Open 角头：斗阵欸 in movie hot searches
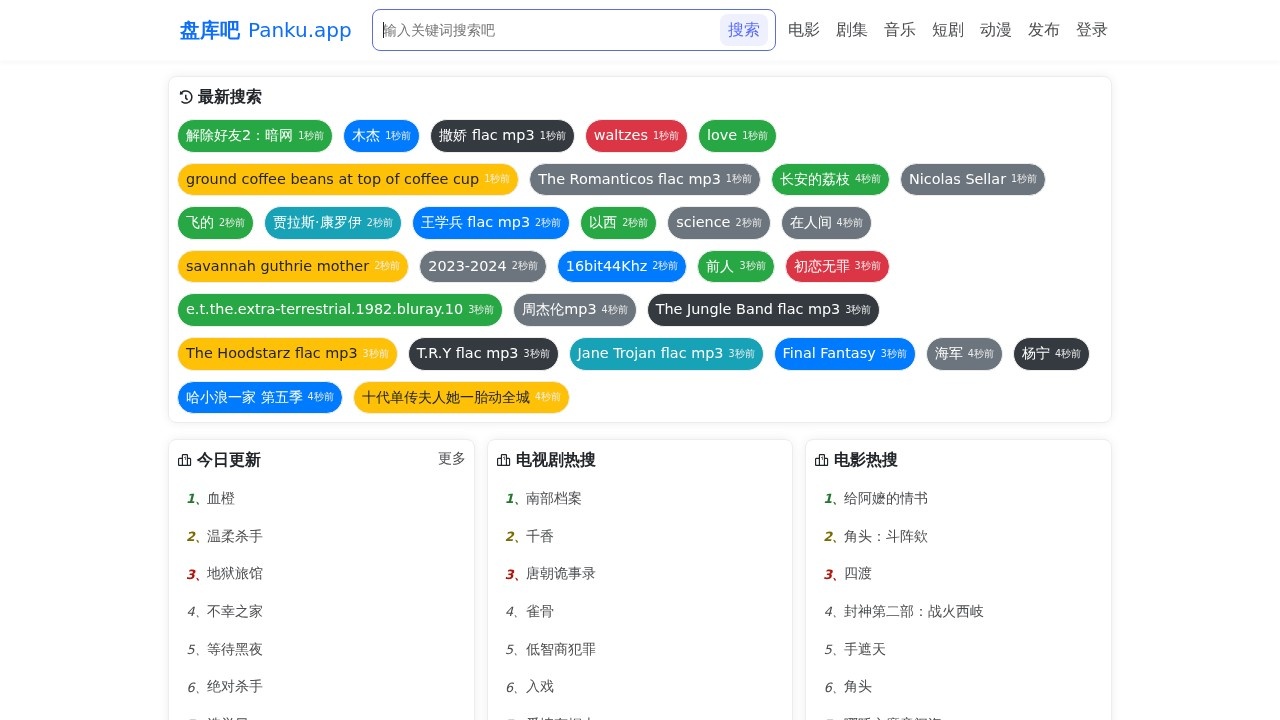This screenshot has width=1280, height=720. (x=886, y=536)
